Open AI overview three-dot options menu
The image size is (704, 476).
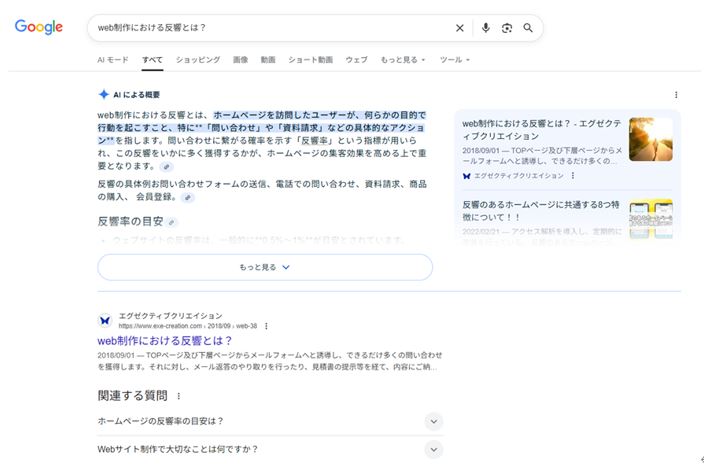(x=676, y=95)
